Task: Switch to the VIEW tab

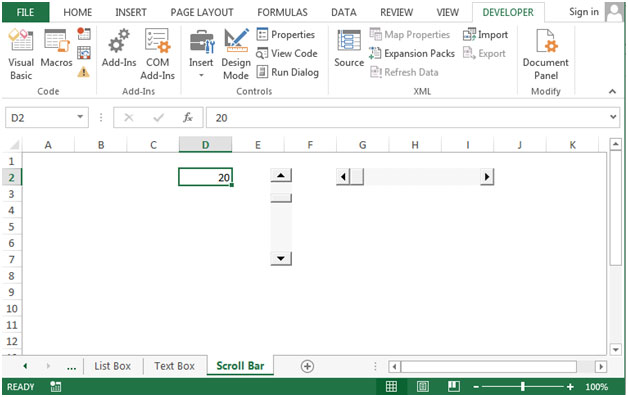Action: pyautogui.click(x=447, y=12)
